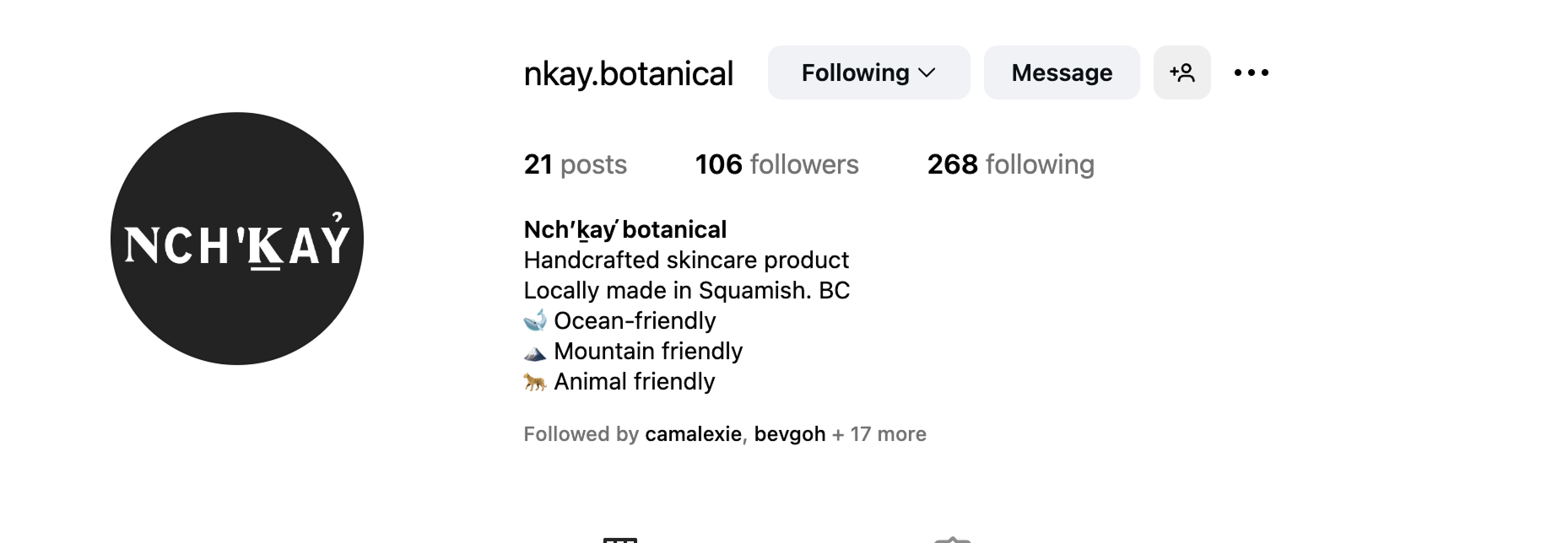Open bevgoh's profile link
The width and height of the screenshot is (1568, 543).
click(790, 434)
